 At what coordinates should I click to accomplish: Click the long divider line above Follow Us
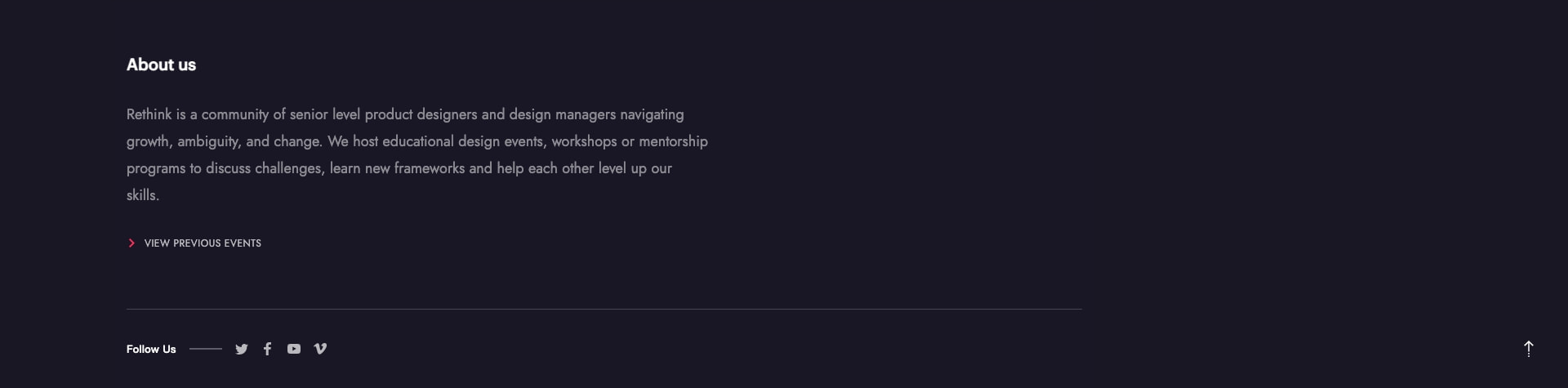click(x=604, y=309)
